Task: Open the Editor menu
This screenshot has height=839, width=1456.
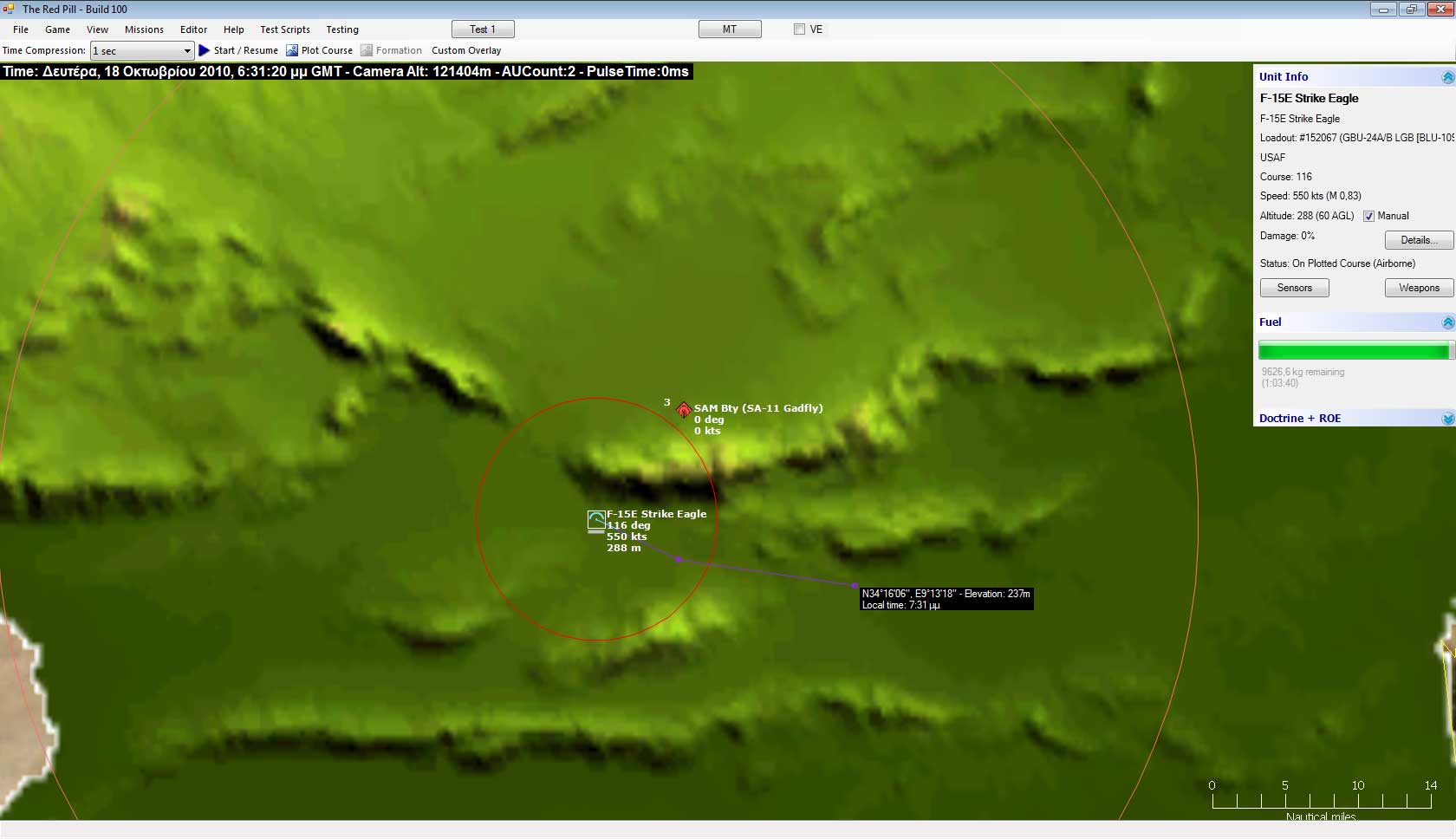Action: (193, 29)
